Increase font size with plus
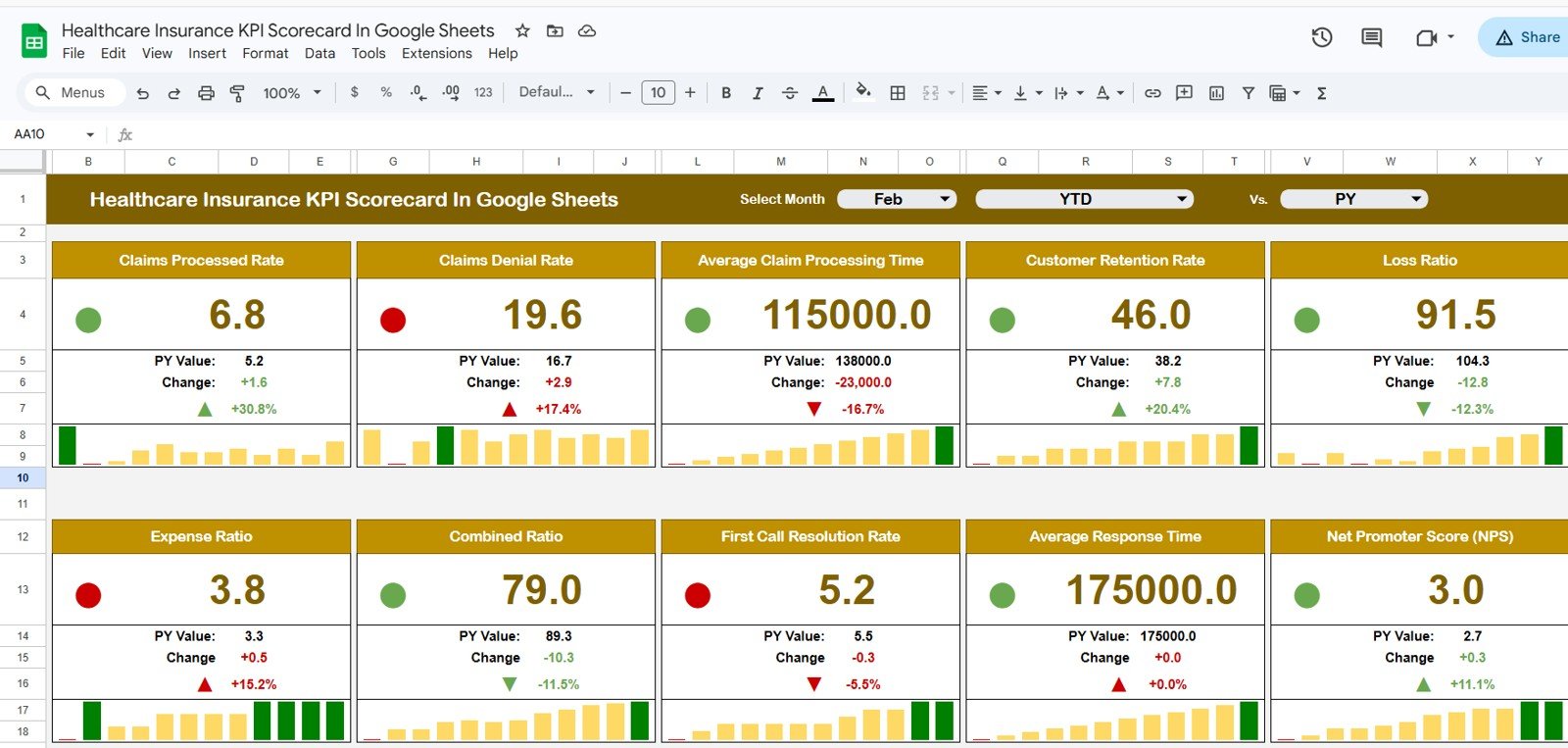Image resolution: width=1568 pixels, height=748 pixels. 690,93
